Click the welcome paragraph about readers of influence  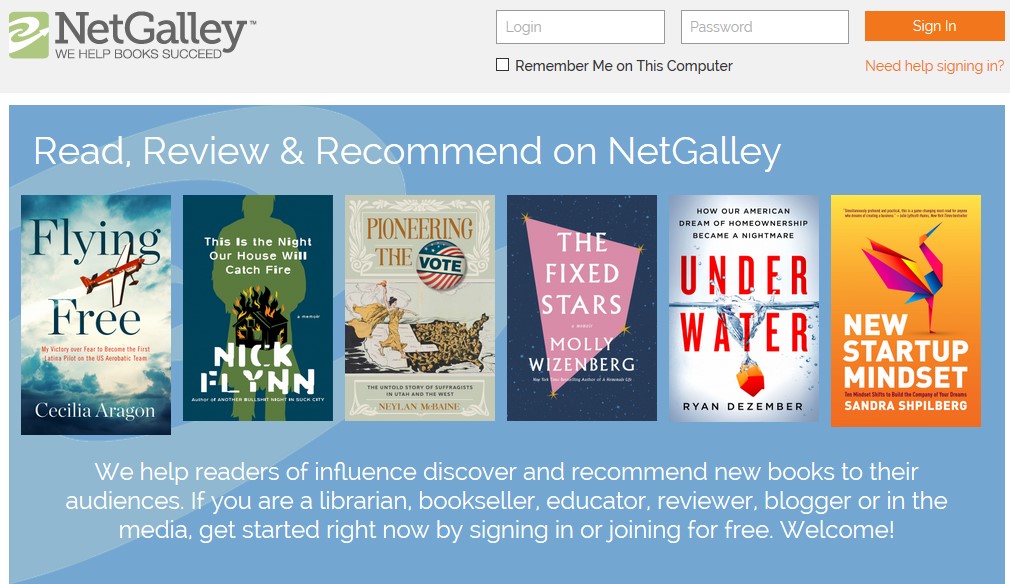[x=506, y=500]
